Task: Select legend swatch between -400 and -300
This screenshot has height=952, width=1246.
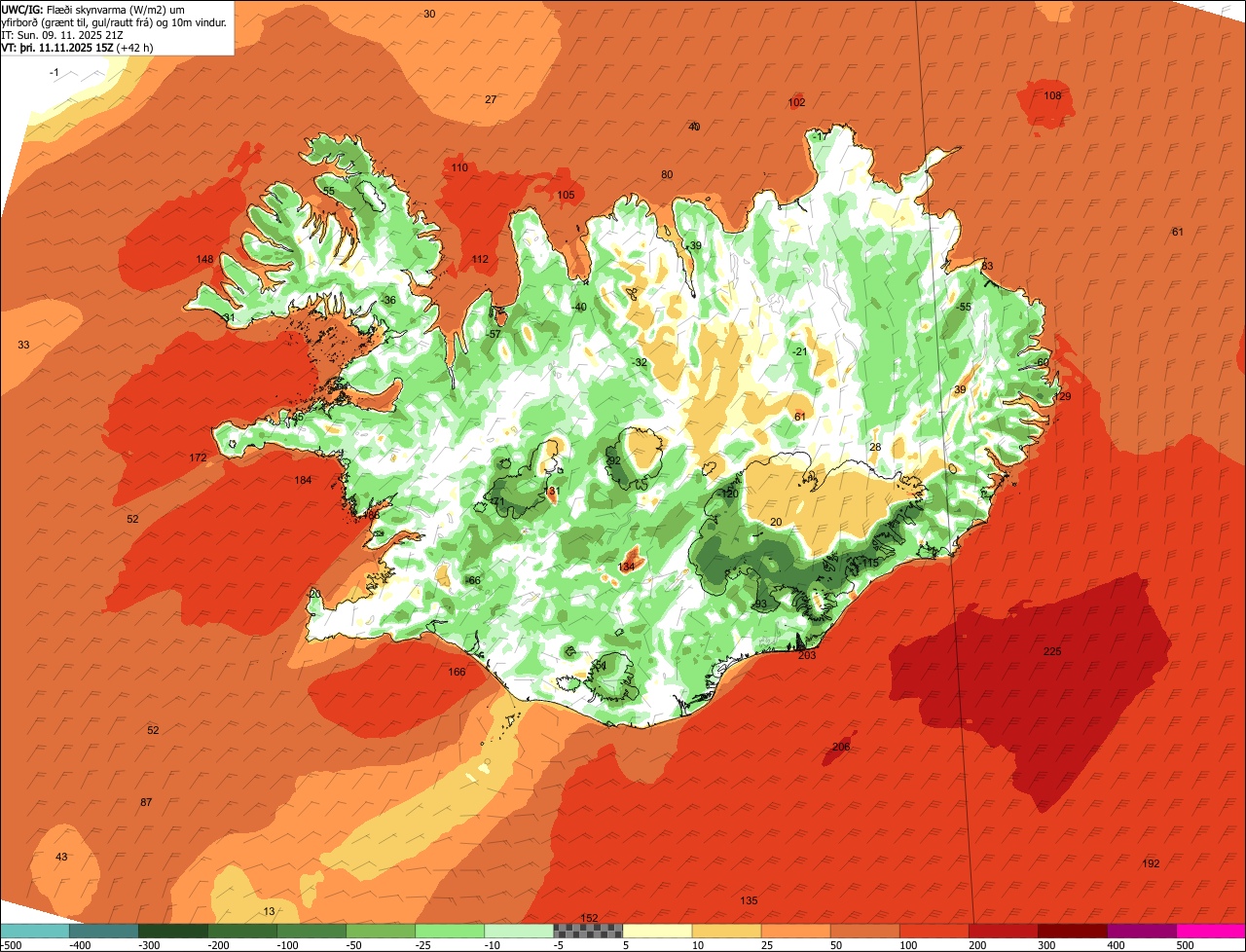Action: (104, 931)
